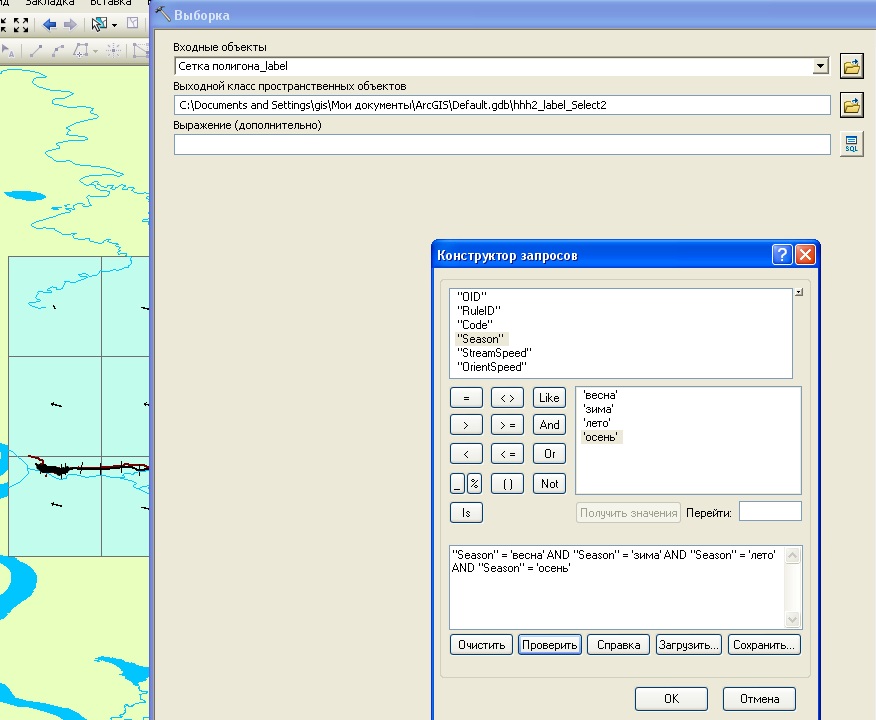Click the <= operator button
The width and height of the screenshot is (876, 720).
click(507, 454)
